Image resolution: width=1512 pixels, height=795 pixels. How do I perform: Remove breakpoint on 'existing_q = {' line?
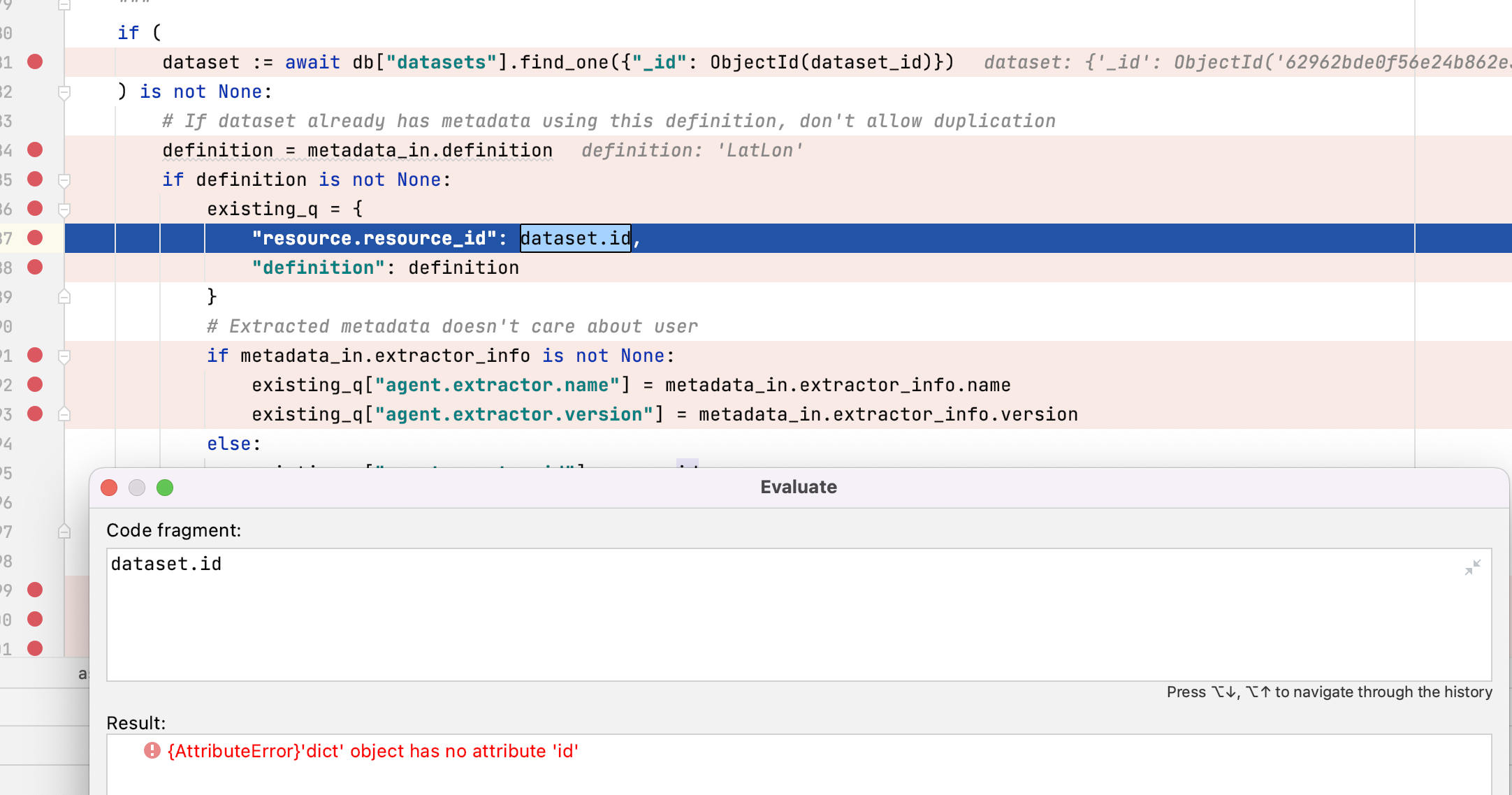tap(35, 209)
